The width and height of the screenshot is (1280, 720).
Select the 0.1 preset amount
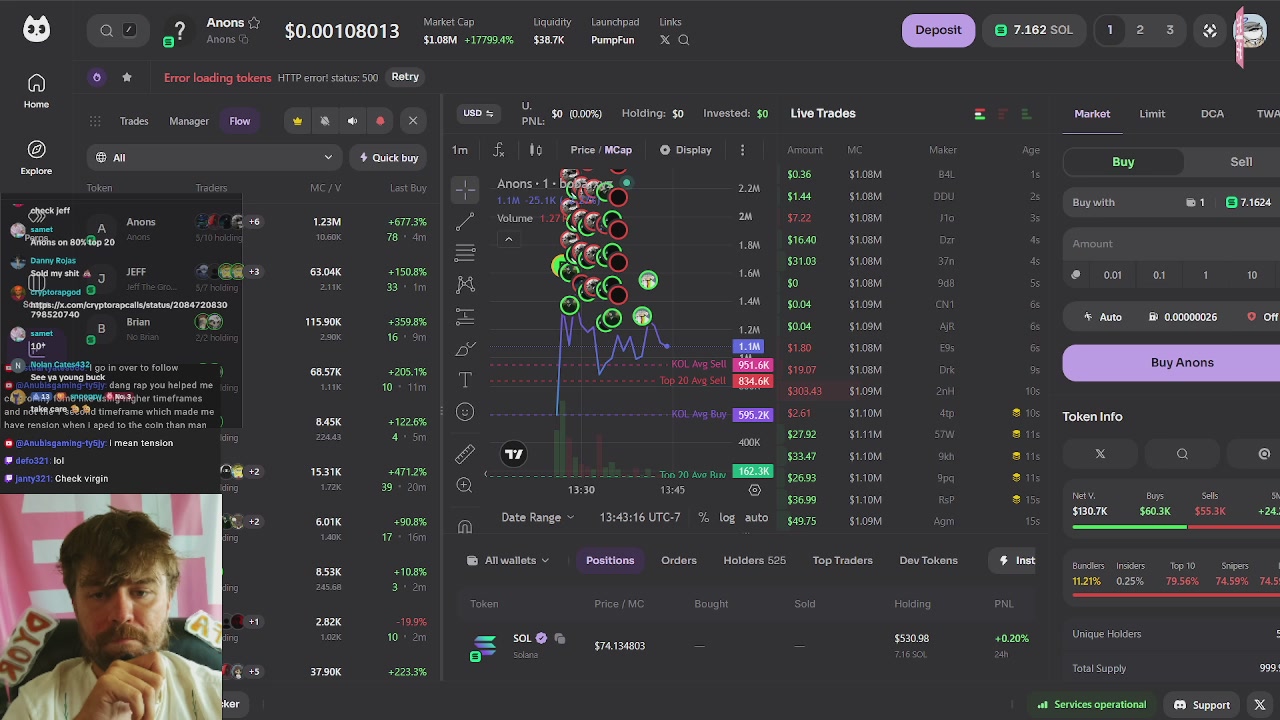pos(1159,275)
